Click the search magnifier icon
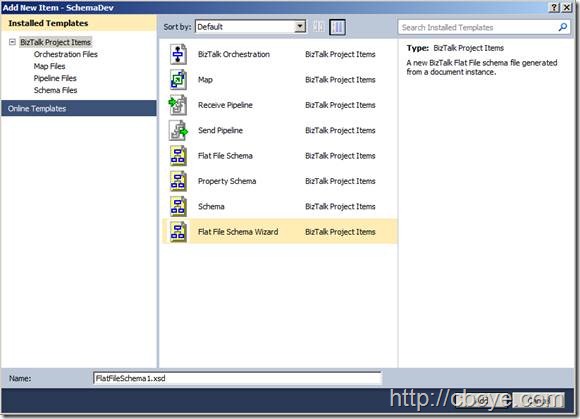 pyautogui.click(x=563, y=27)
